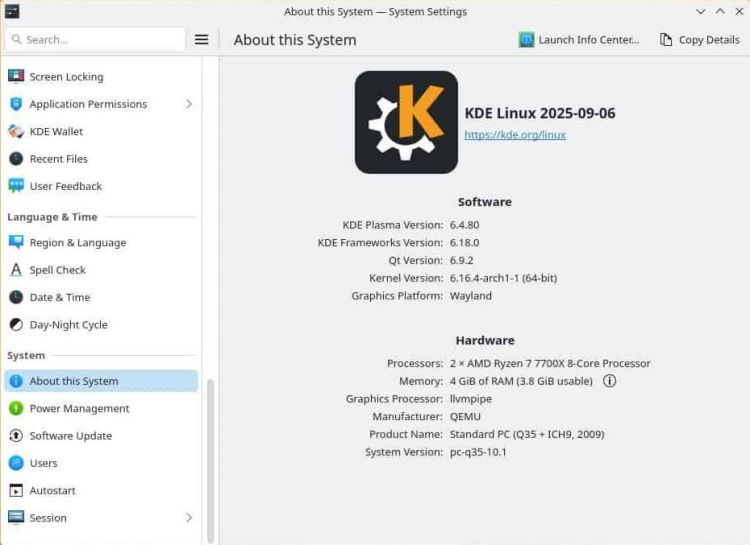Expand the Session submenu arrow
The height and width of the screenshot is (545, 750).
[x=189, y=518]
